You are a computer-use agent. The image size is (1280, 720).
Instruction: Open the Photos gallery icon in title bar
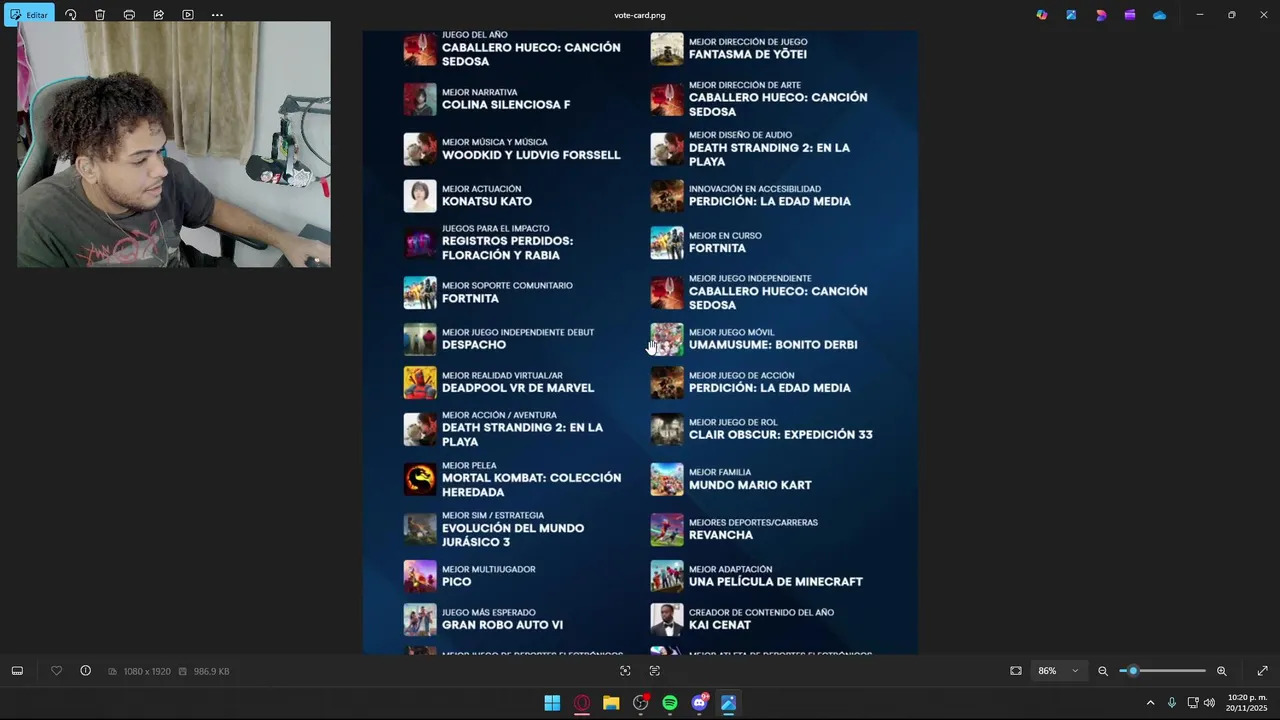click(x=1071, y=15)
